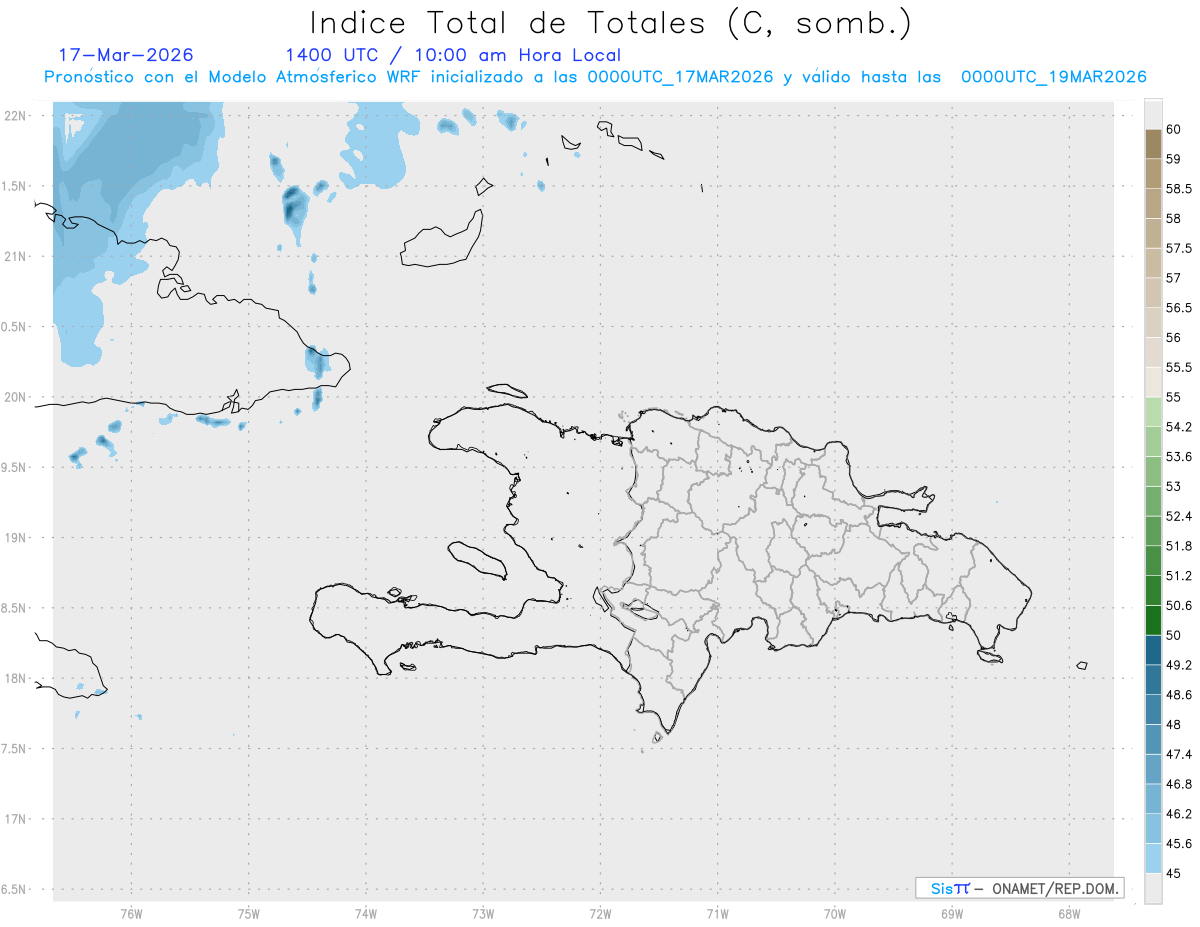Click the time '1400 UTC / 10:00 am Hora Local'
1200x927 pixels.
[453, 56]
